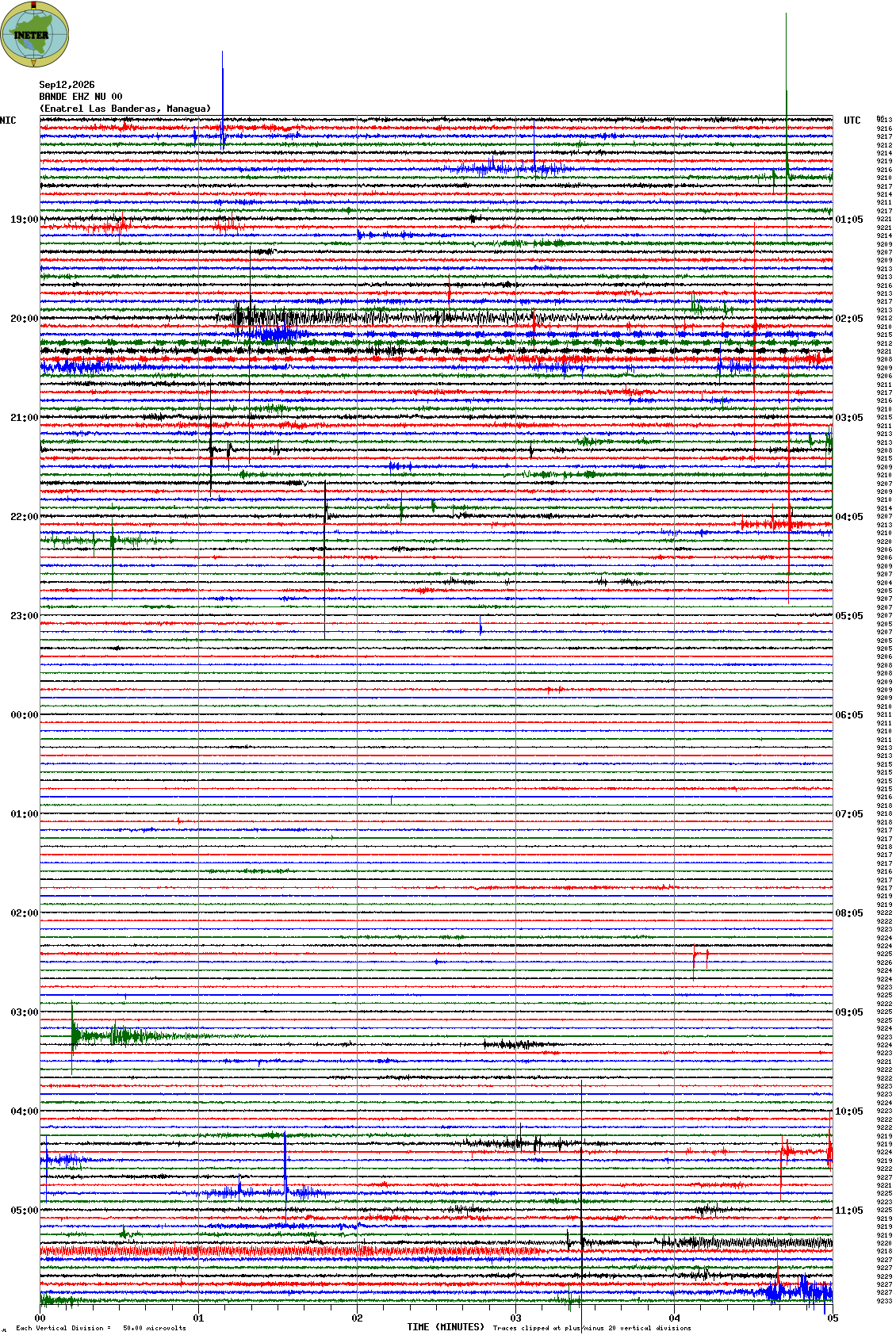Viewport: 896px width, 1339px height.
Task: Click the Traces clipped footnote text
Action: pos(592,1328)
